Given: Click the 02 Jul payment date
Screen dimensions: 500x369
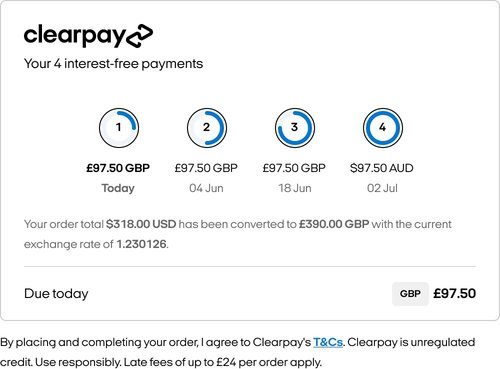Looking at the screenshot, I should [x=382, y=188].
